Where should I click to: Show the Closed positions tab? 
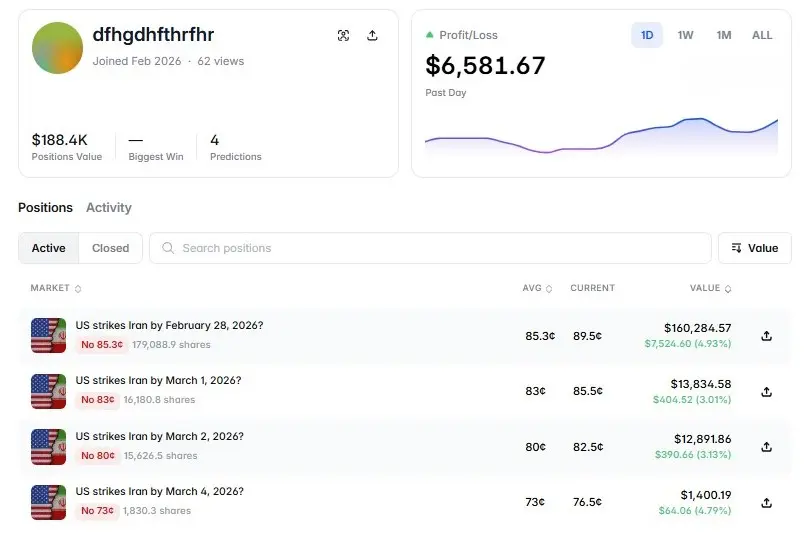[x=110, y=248]
